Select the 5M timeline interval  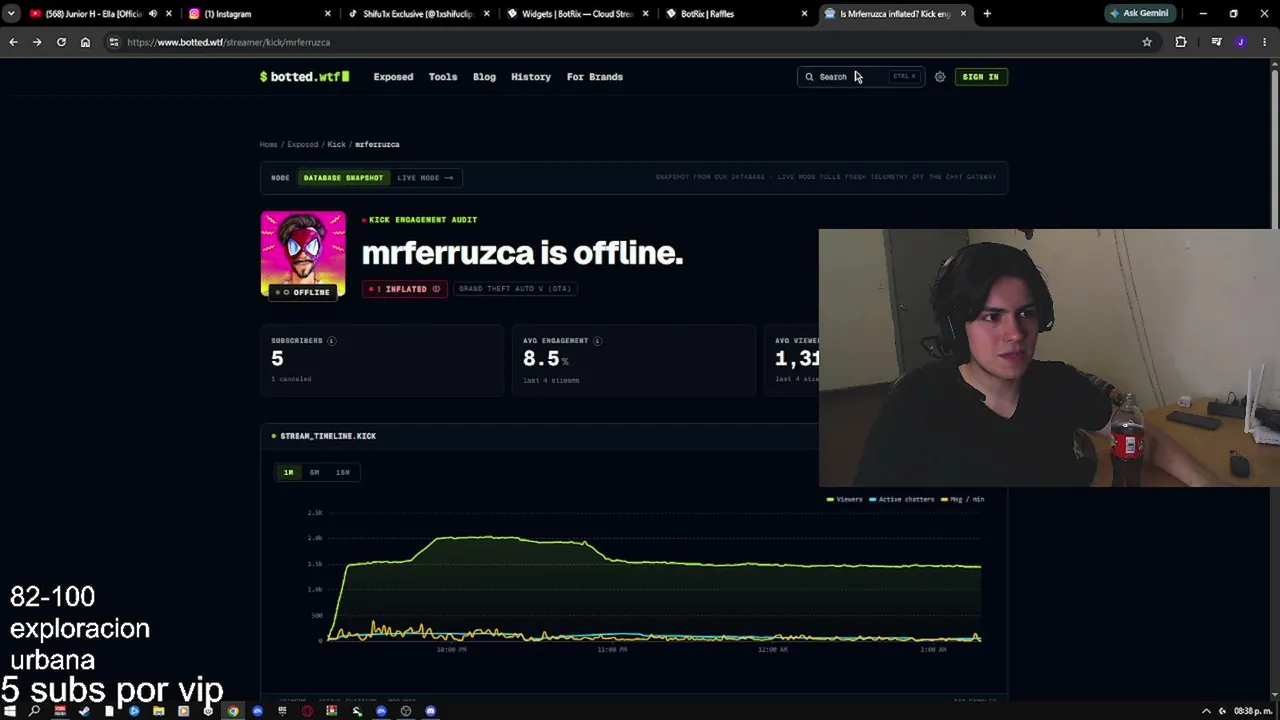click(314, 473)
